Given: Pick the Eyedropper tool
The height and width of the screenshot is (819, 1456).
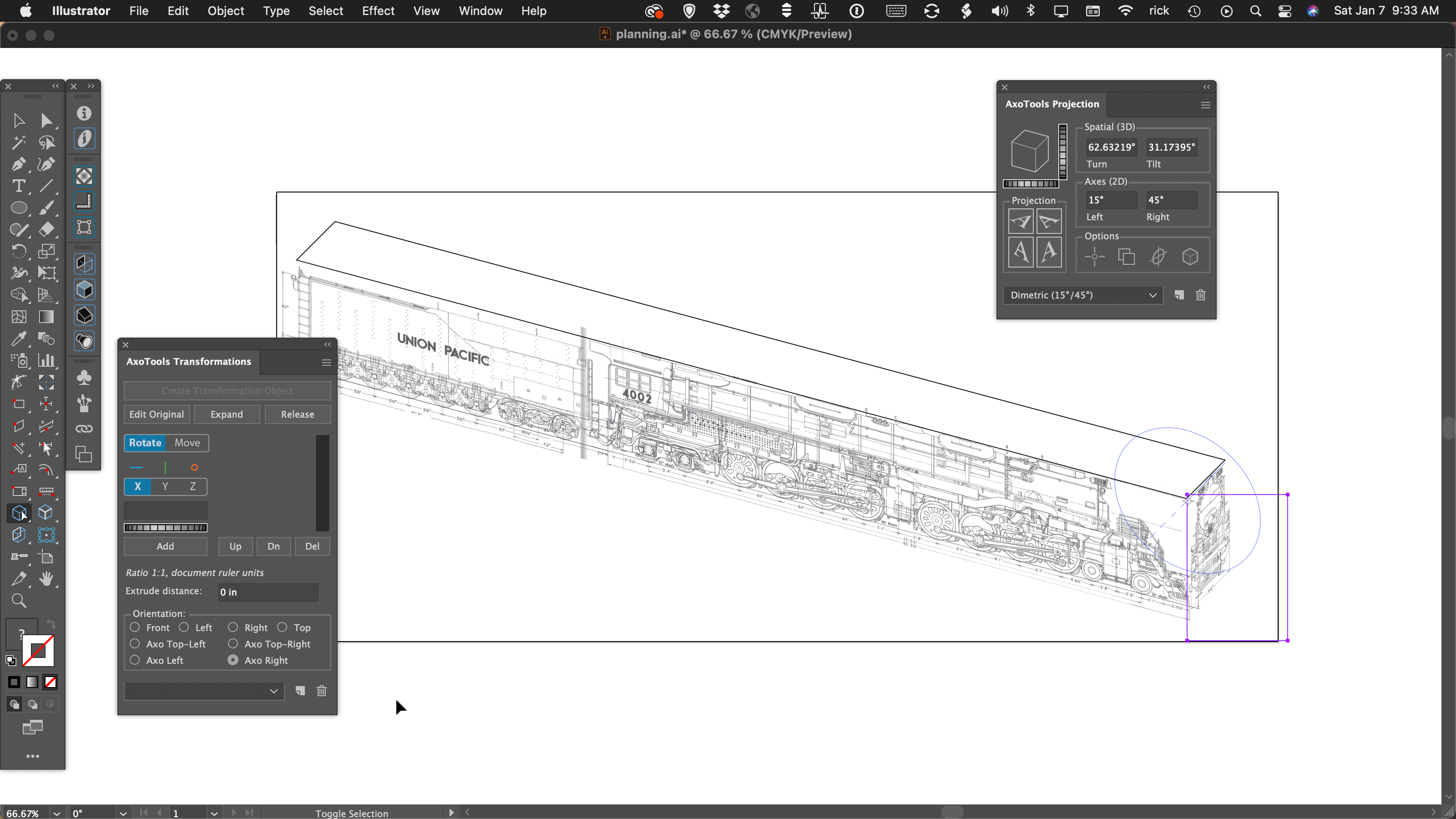Looking at the screenshot, I should click(19, 339).
